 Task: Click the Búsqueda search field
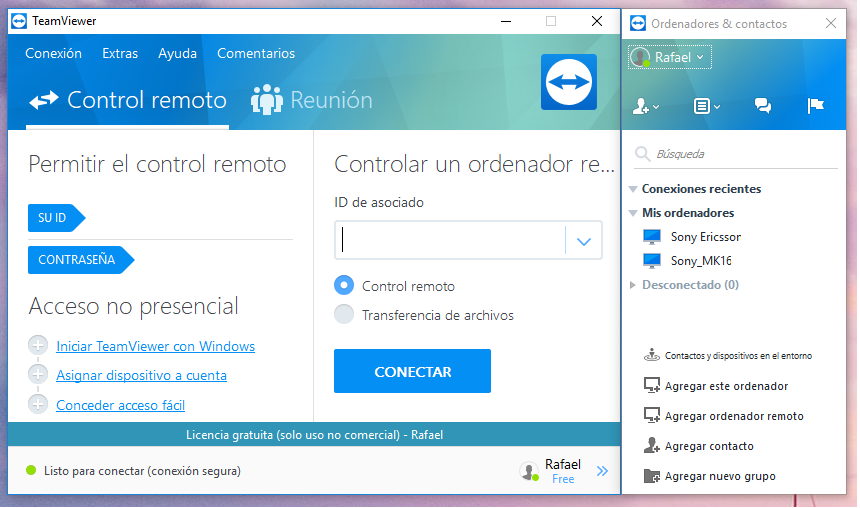736,154
